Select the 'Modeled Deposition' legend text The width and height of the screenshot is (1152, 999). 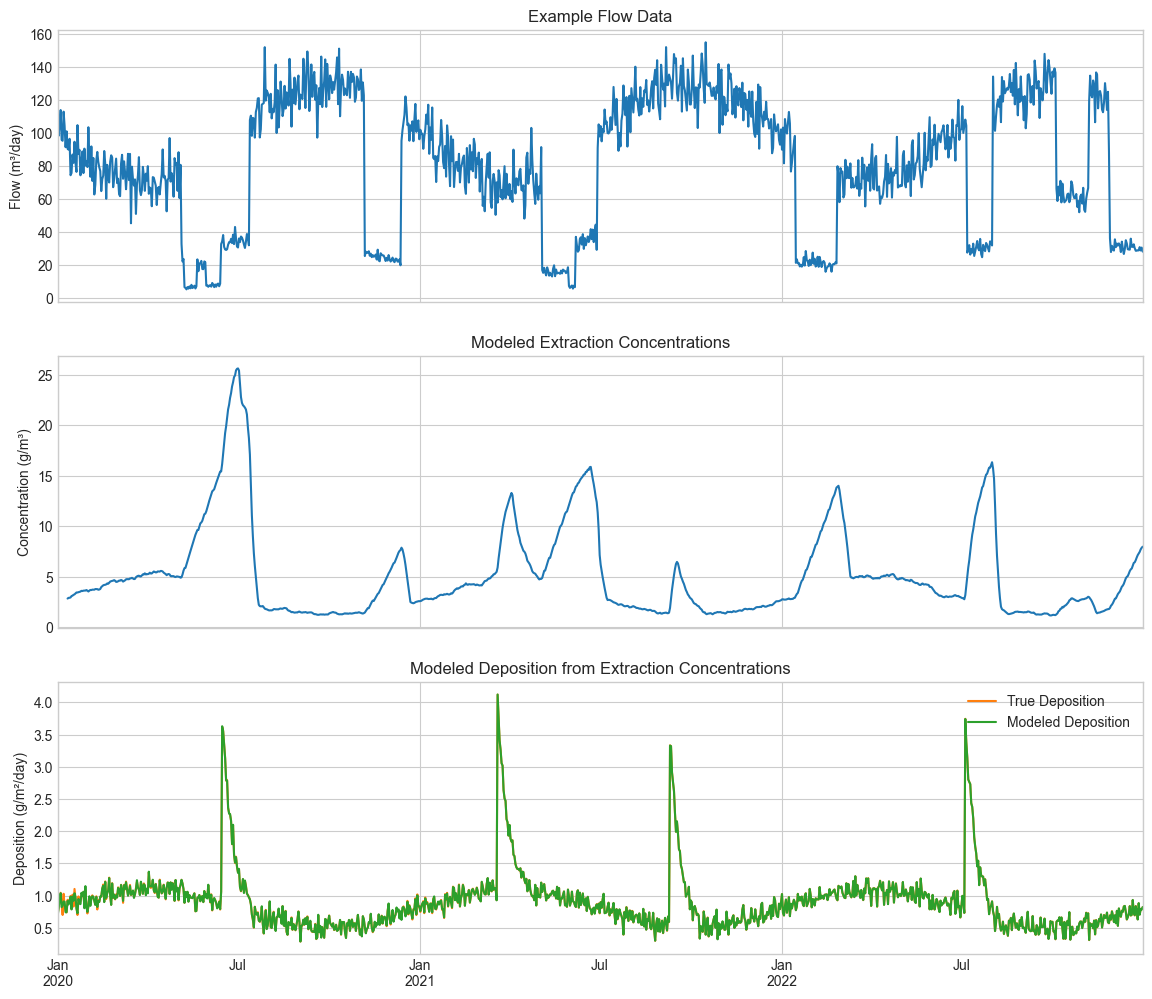click(x=1067, y=722)
